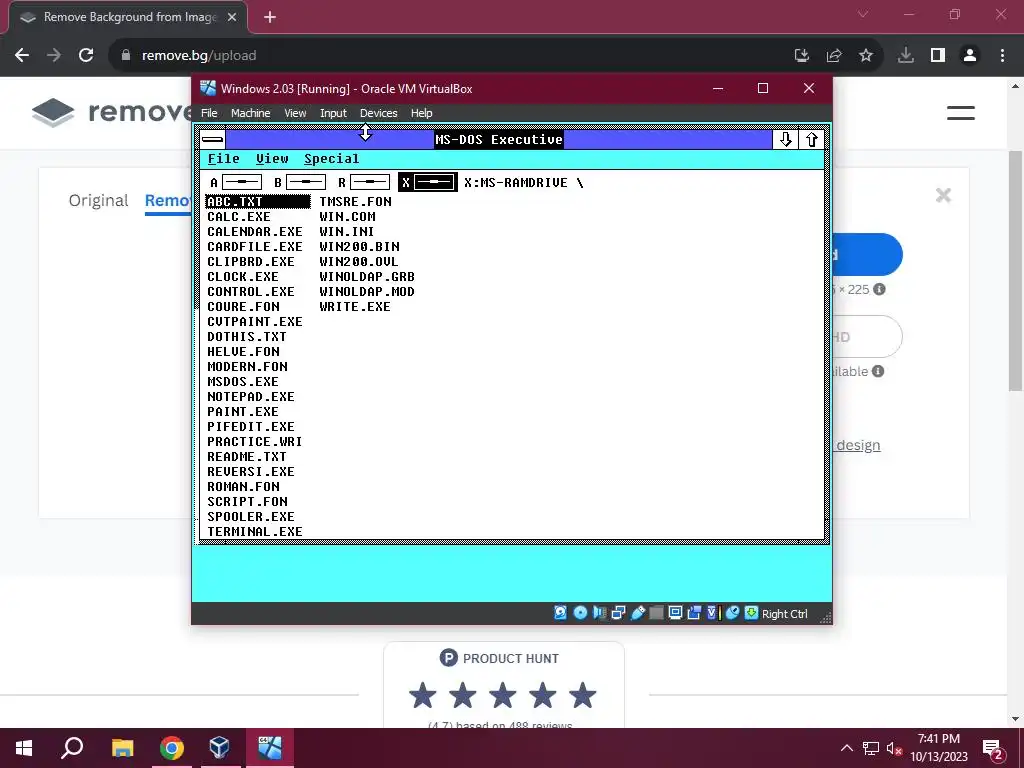Click the mouse integration icon in VirtualBox status bar
The height and width of the screenshot is (768, 1024).
(x=732, y=613)
